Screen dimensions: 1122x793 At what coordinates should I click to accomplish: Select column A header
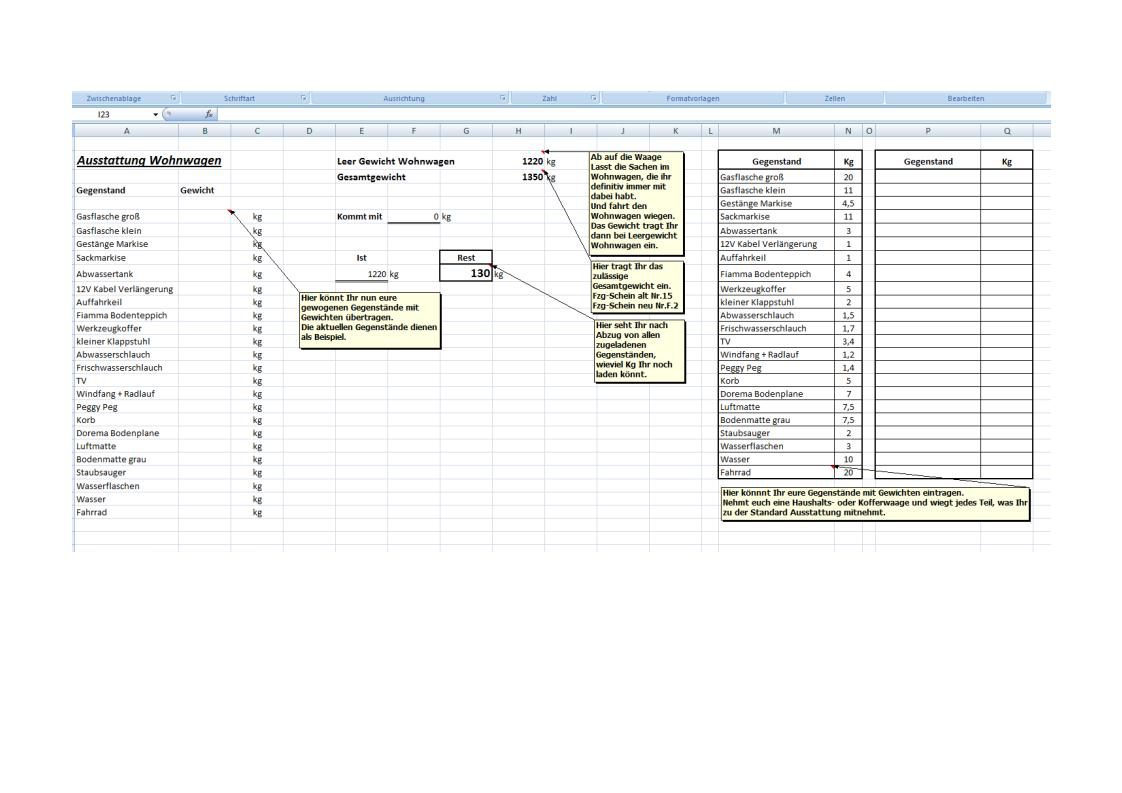pos(127,131)
